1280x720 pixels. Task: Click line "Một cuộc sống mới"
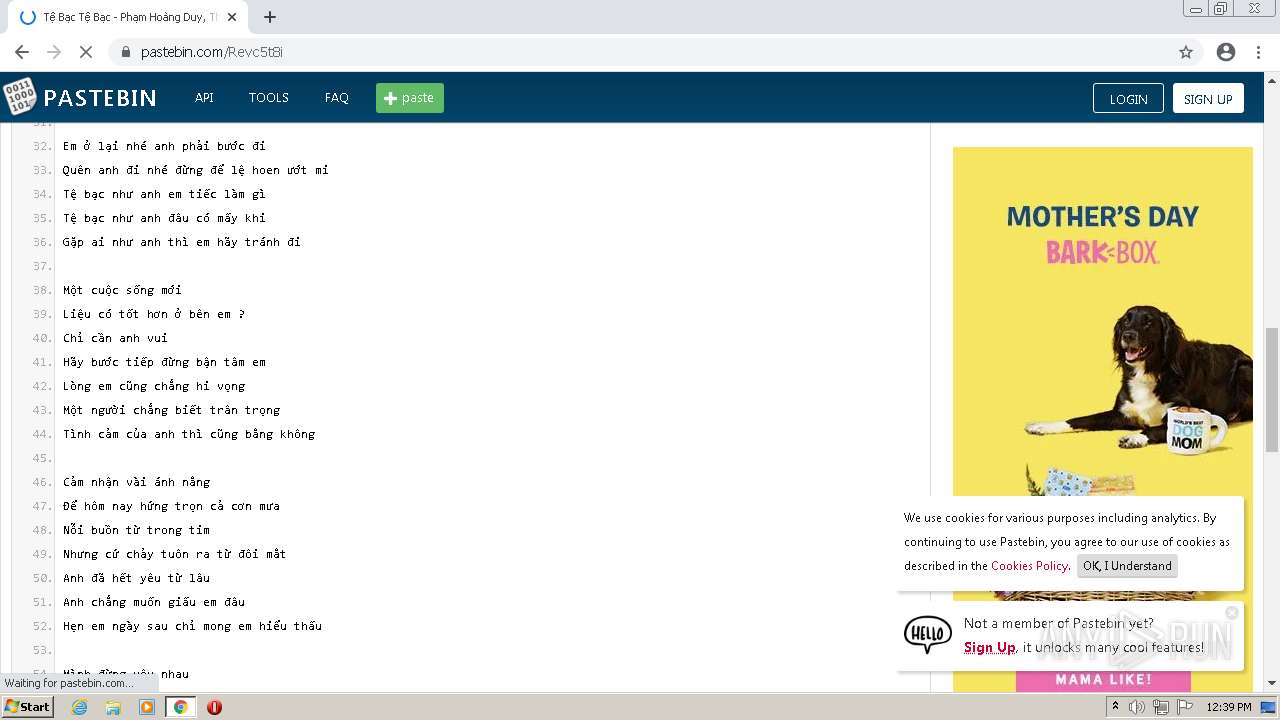[x=122, y=290]
